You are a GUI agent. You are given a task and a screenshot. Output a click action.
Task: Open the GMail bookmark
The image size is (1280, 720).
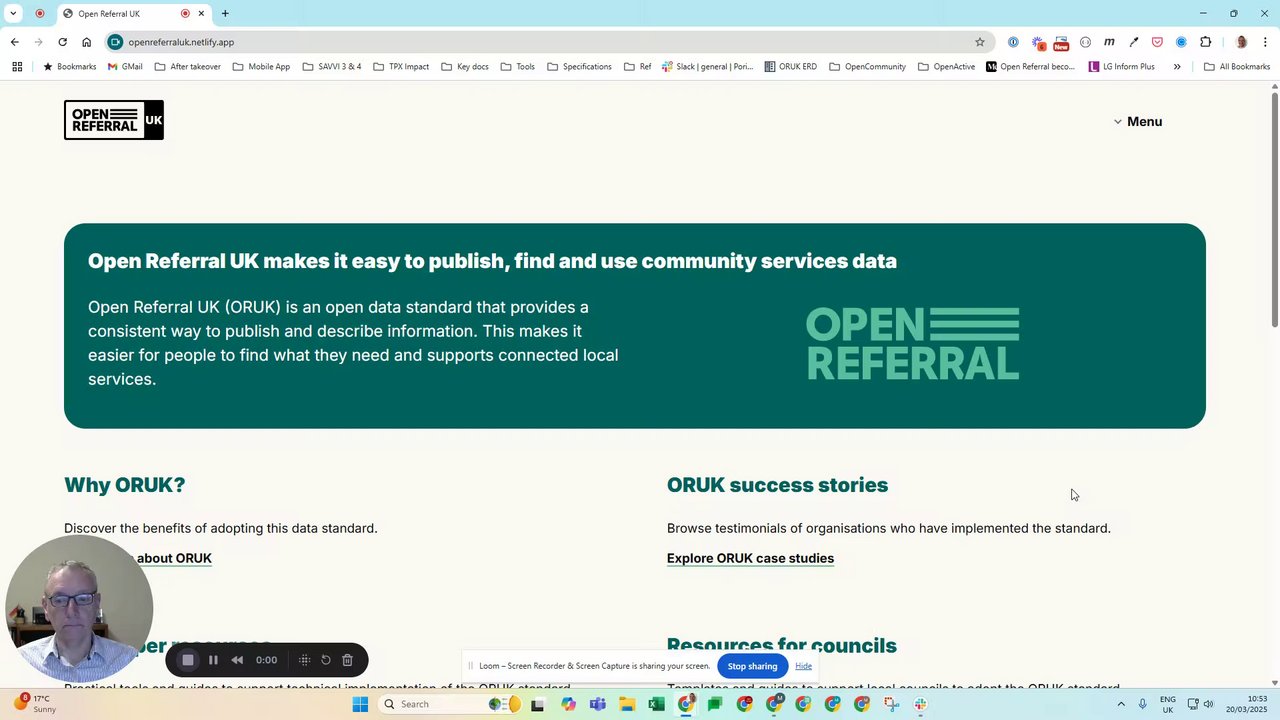[125, 67]
